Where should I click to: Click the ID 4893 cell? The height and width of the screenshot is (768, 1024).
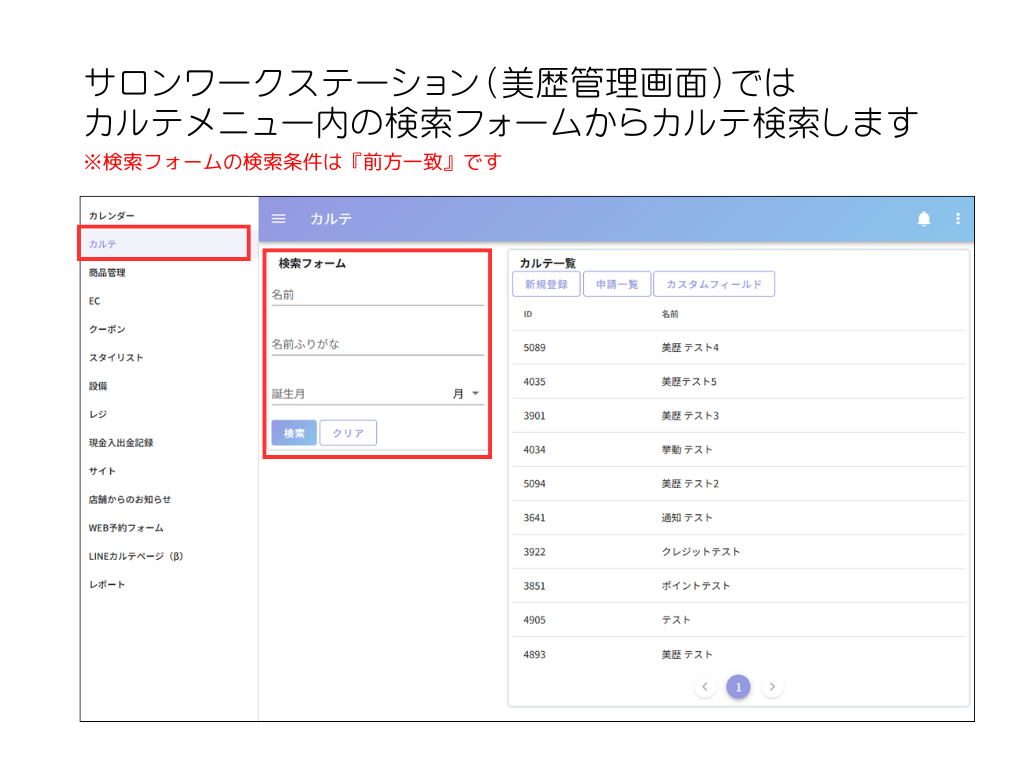point(534,654)
